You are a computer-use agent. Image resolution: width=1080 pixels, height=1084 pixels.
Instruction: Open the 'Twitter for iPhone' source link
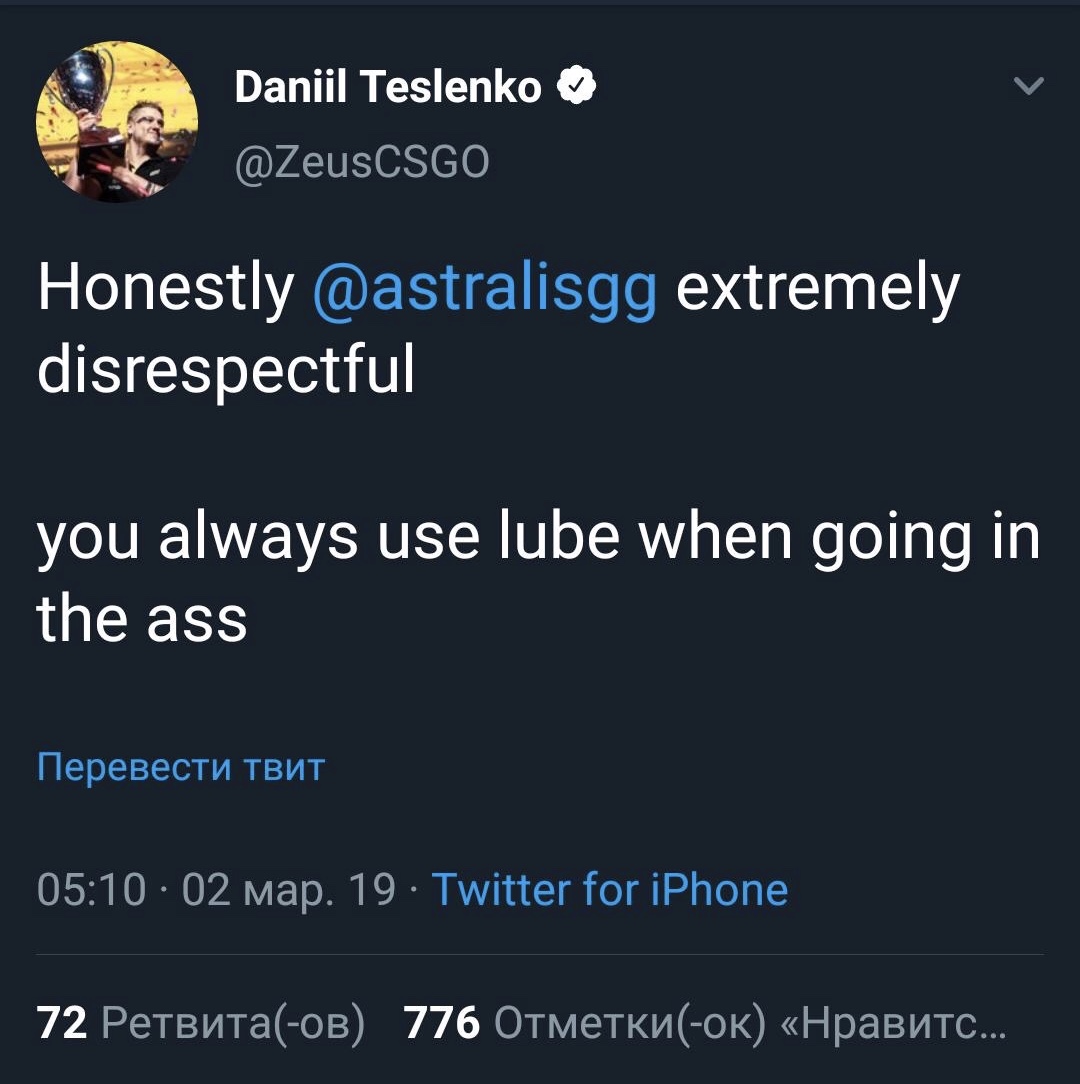pyautogui.click(x=610, y=889)
